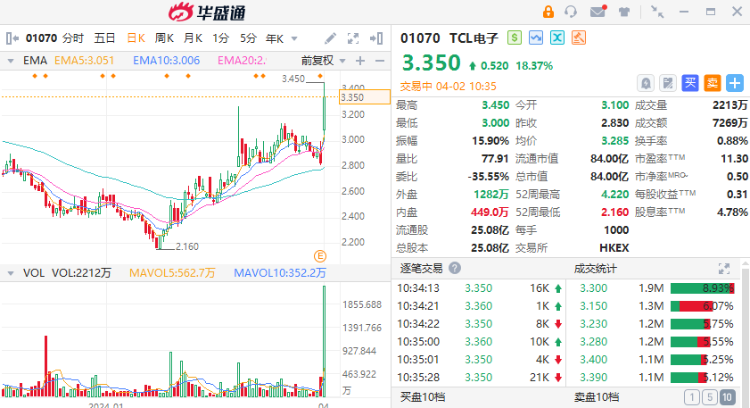Click the 成交量 value 2213万
Screen dimensions: 750x408
[x=730, y=105]
